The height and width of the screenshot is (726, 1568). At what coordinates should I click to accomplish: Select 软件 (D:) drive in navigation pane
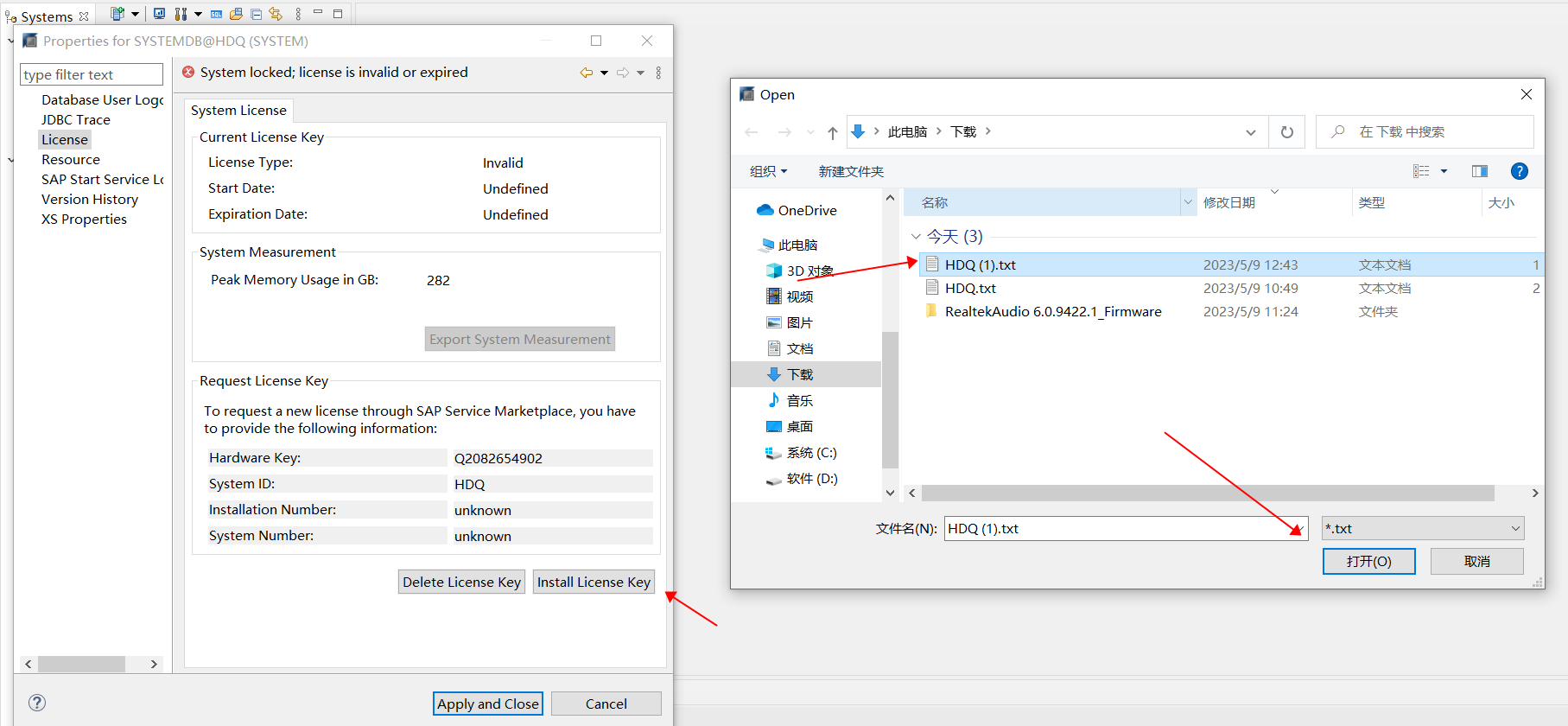pyautogui.click(x=811, y=478)
